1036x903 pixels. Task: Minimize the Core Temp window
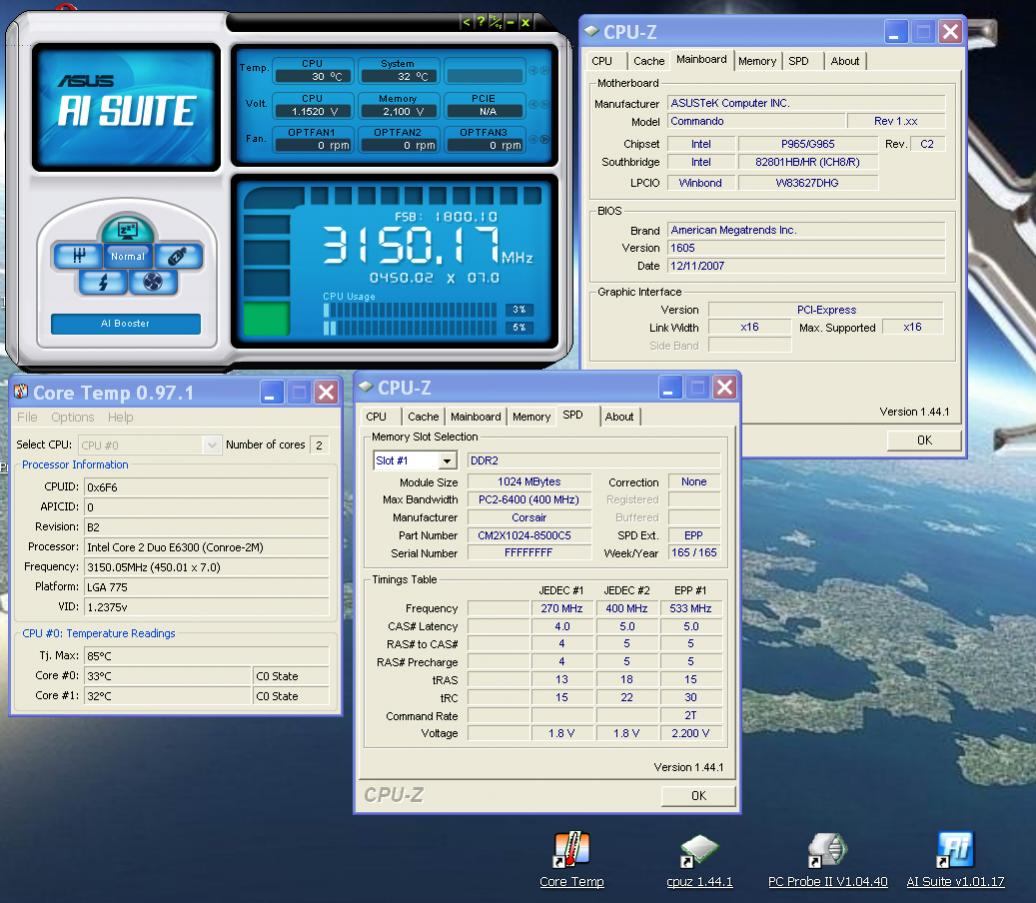(x=270, y=392)
